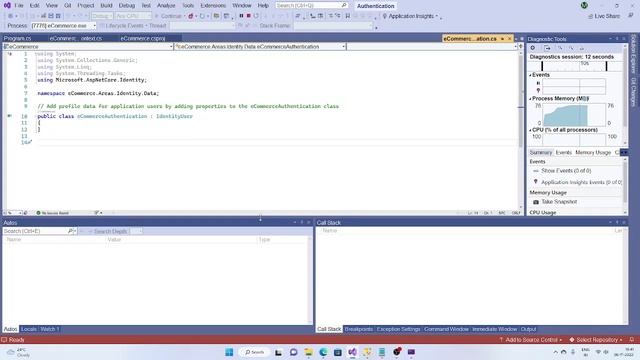
Task: Switch to Diagnostic Tools Summary tab
Action: (540, 152)
